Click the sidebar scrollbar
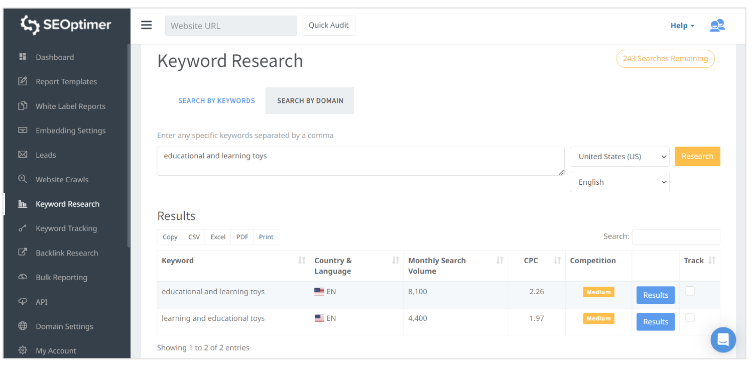The image size is (753, 371). click(x=128, y=146)
